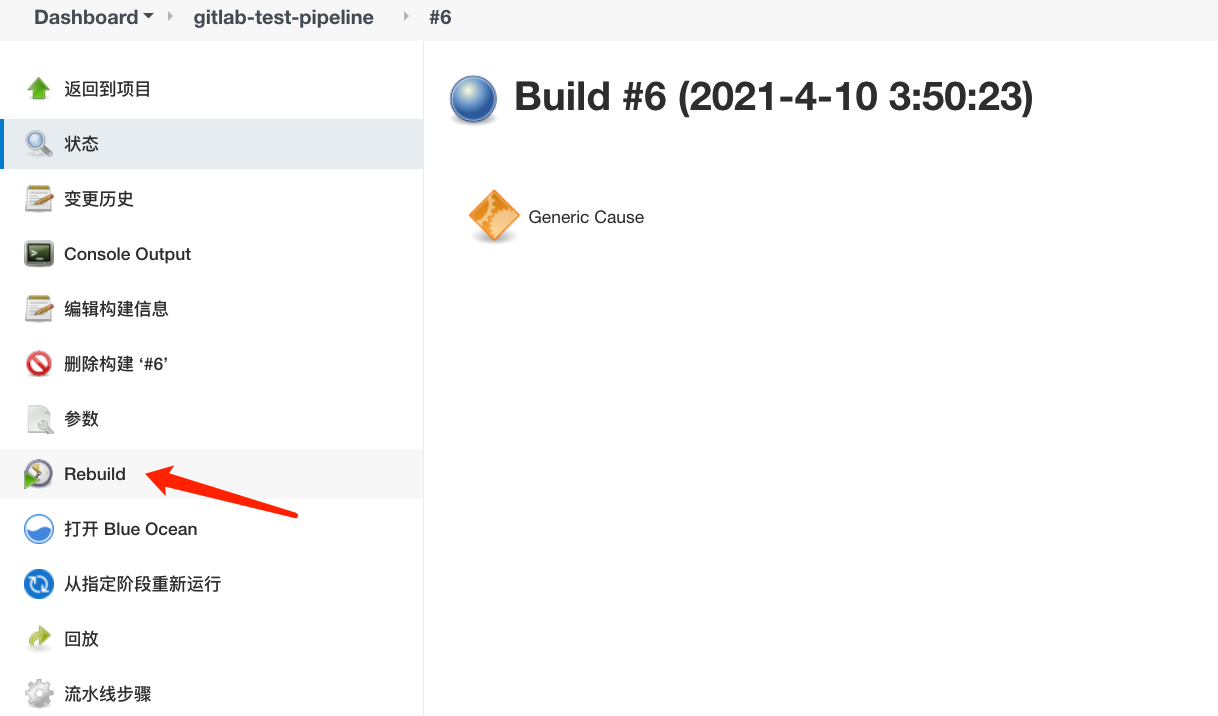The width and height of the screenshot is (1218, 716).
Task: Expand the chevron after gitlab-test-pipeline breadcrumb
Action: pos(407,17)
